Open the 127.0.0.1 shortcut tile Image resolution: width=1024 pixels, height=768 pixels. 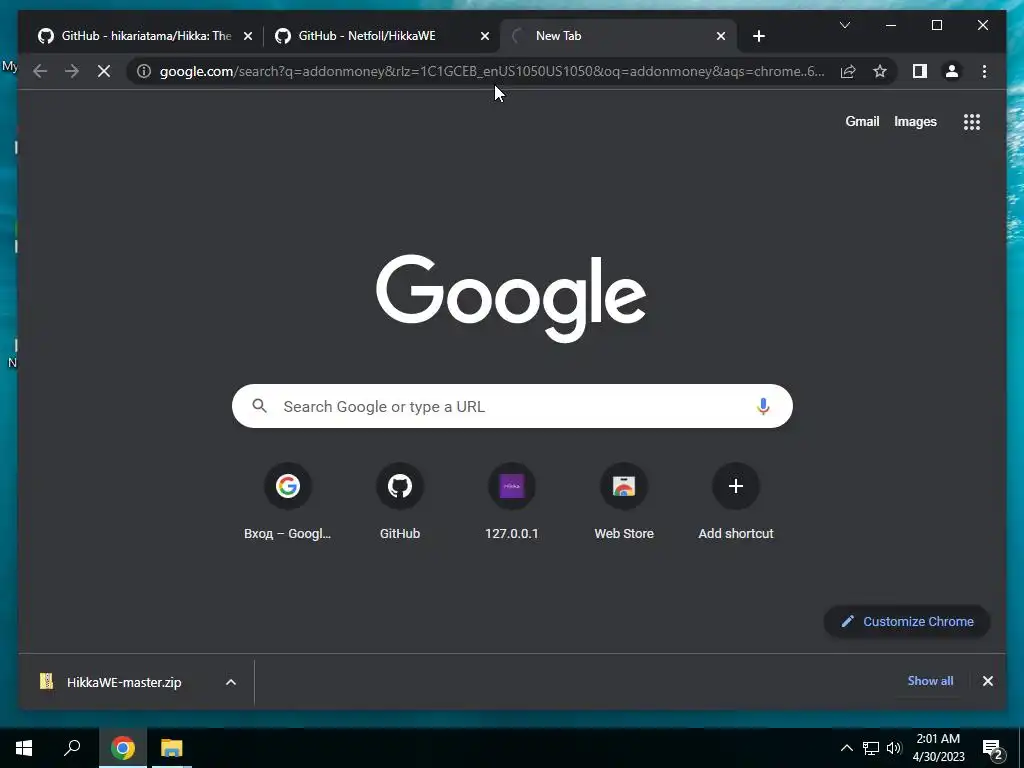pyautogui.click(x=512, y=502)
